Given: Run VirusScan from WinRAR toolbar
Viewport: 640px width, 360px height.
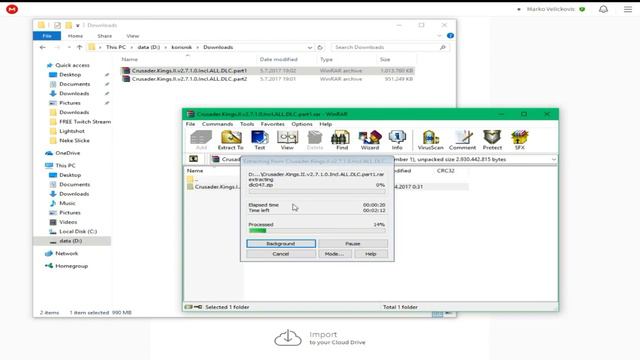Looking at the screenshot, I should 431,140.
